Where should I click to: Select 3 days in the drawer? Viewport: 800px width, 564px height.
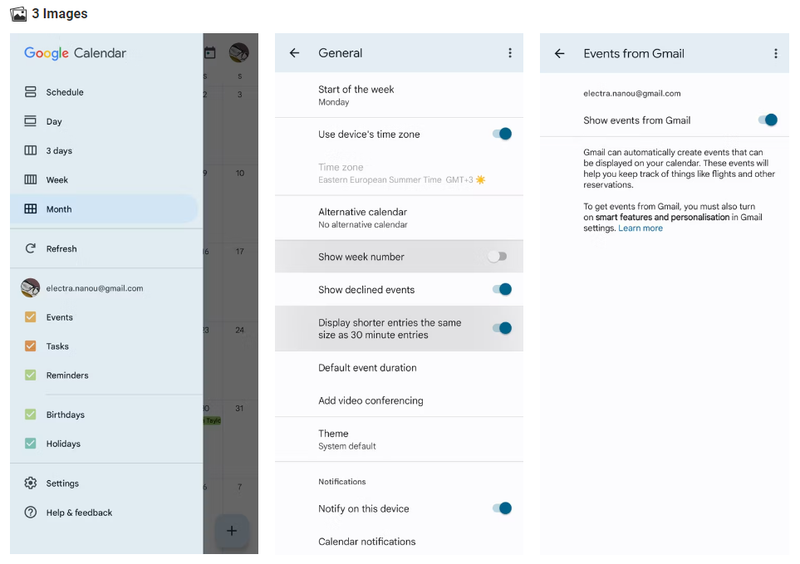[106, 150]
